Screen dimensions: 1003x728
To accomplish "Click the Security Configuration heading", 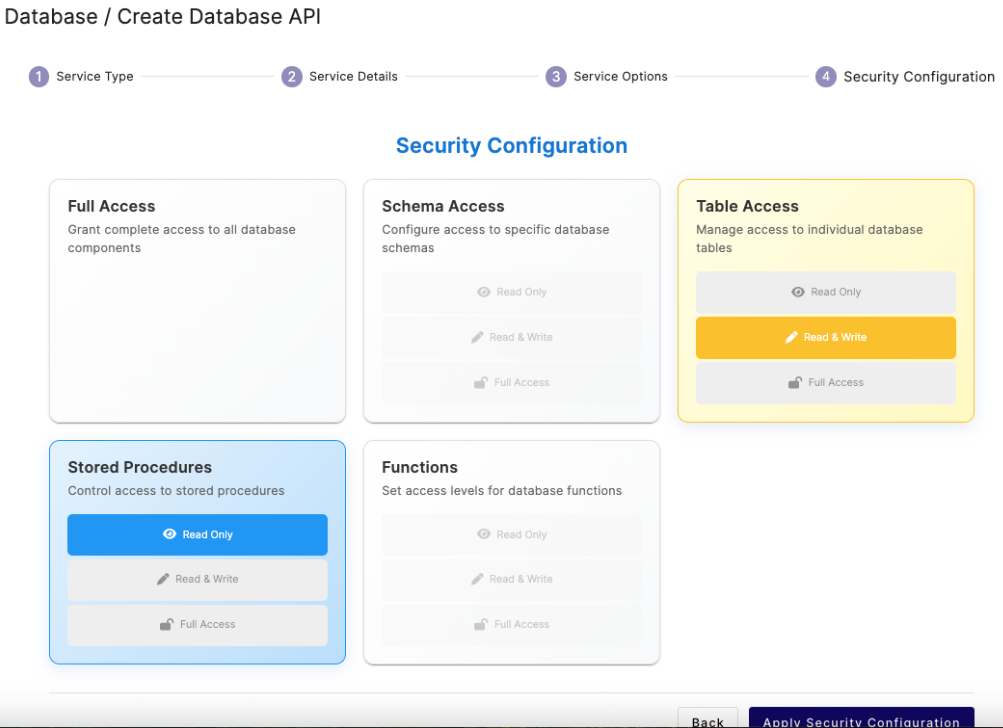I will pyautogui.click(x=511, y=145).
